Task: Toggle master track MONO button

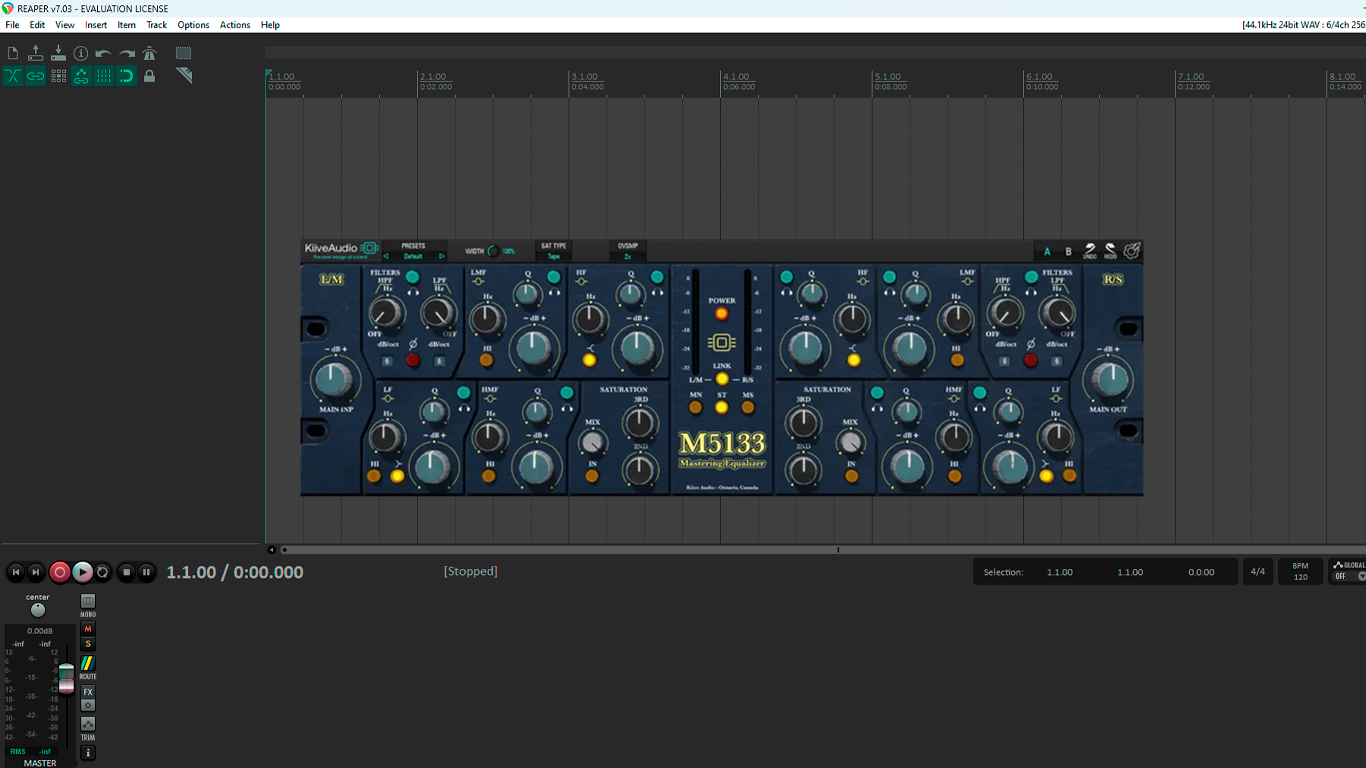Action: [x=88, y=601]
